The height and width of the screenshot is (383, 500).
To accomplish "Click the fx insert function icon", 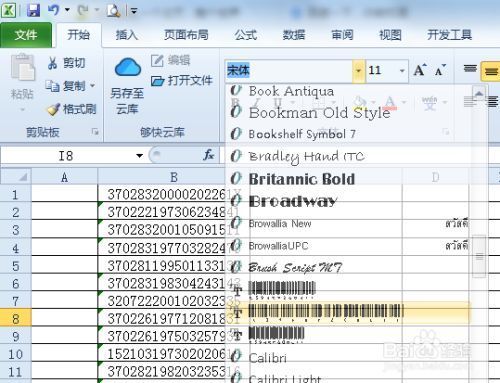I will (x=209, y=155).
